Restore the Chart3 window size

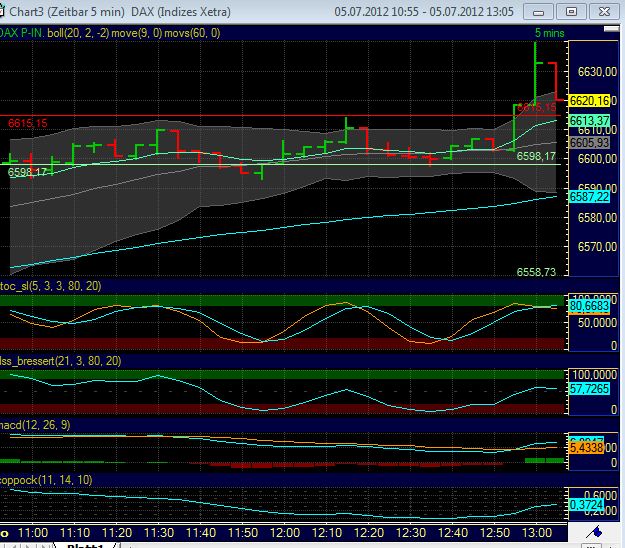point(571,12)
